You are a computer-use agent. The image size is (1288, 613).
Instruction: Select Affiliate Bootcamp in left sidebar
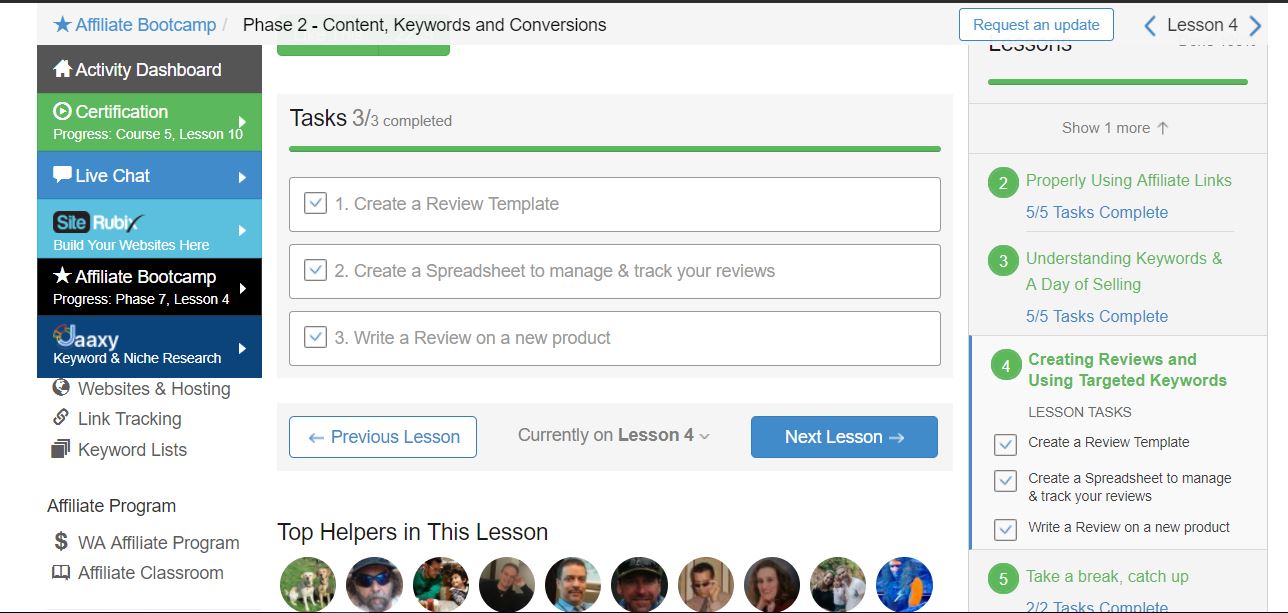pos(149,285)
